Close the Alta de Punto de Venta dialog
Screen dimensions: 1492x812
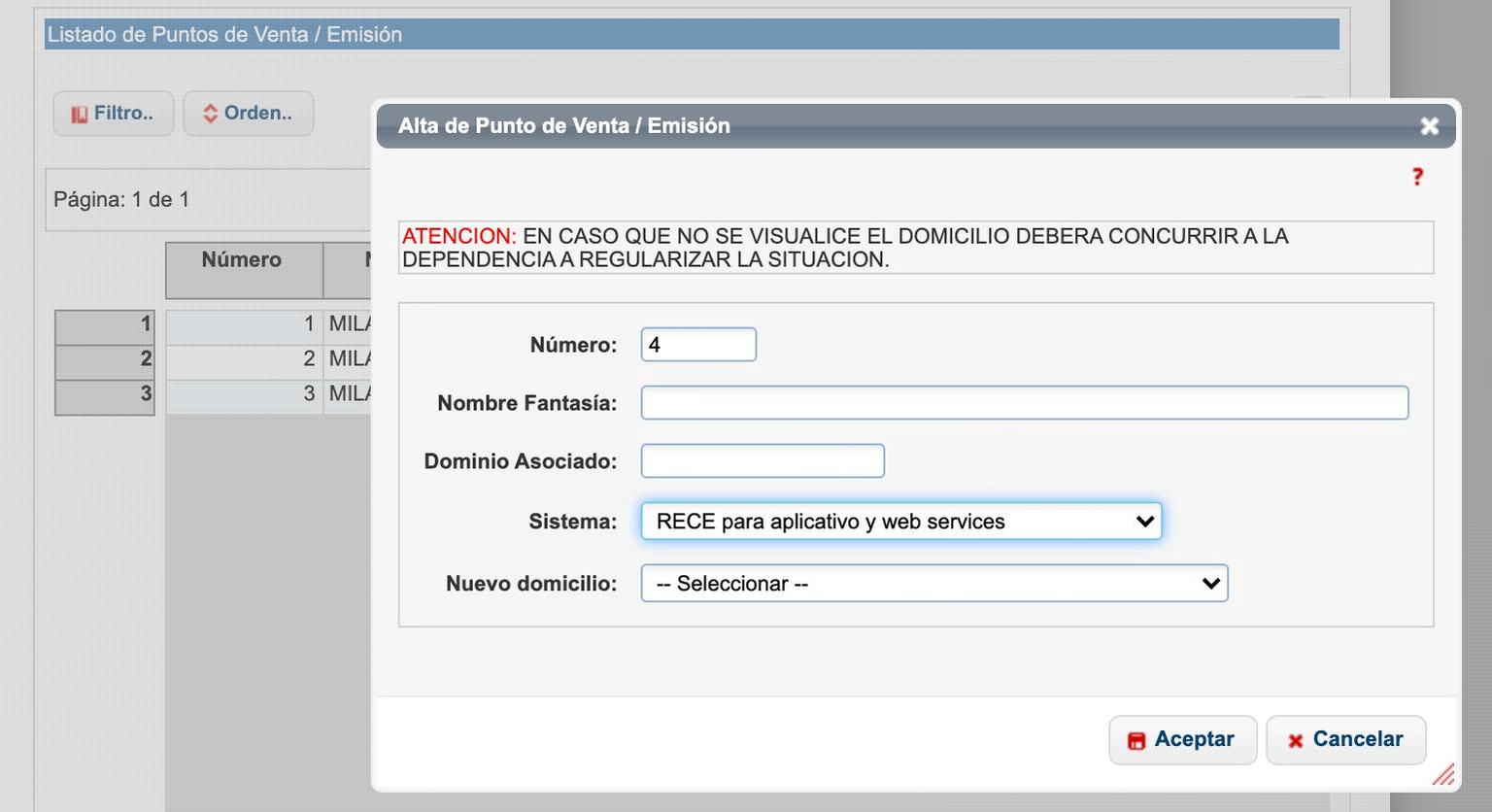click(x=1429, y=125)
